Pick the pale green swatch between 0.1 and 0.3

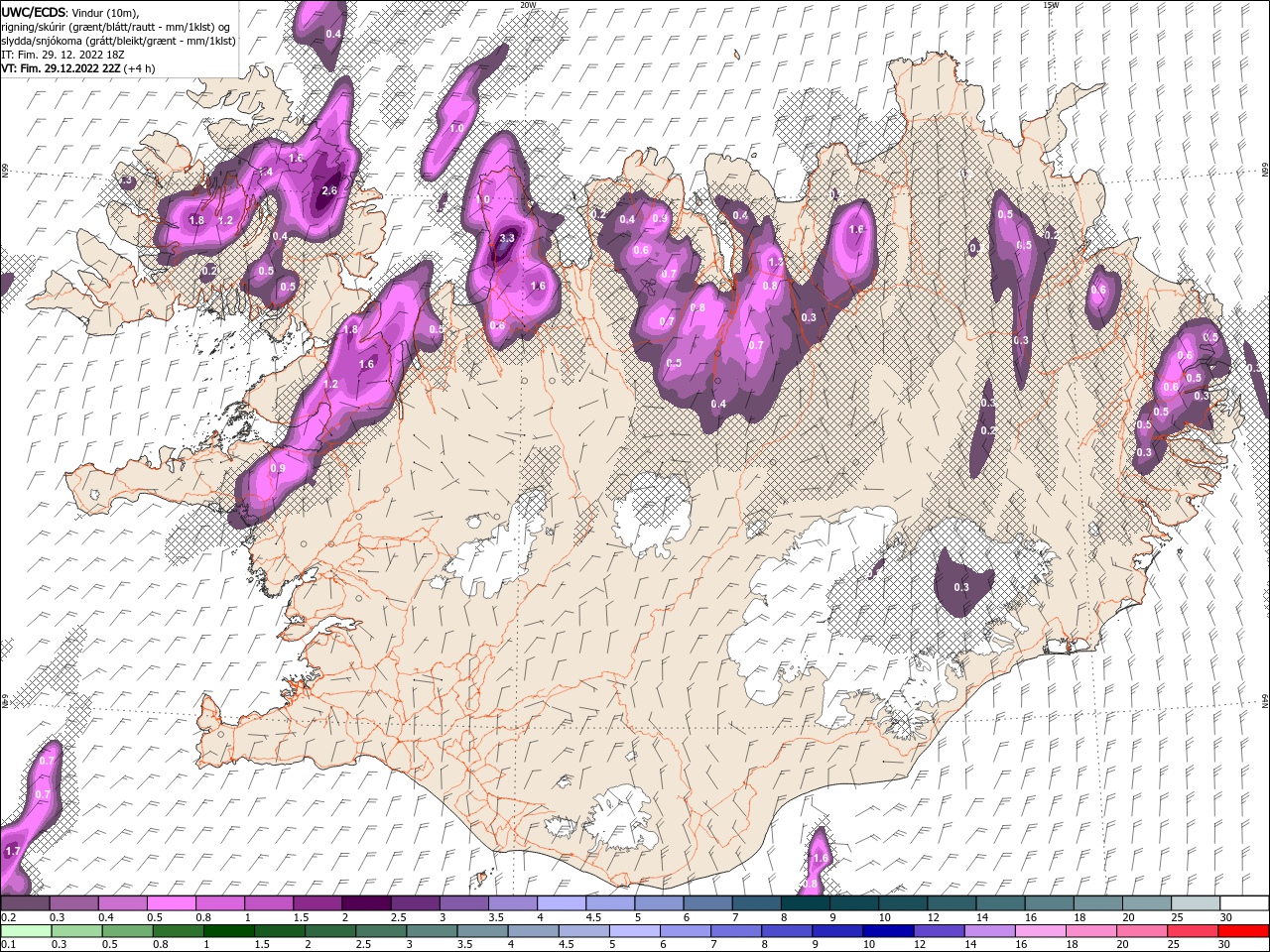[x=25, y=931]
